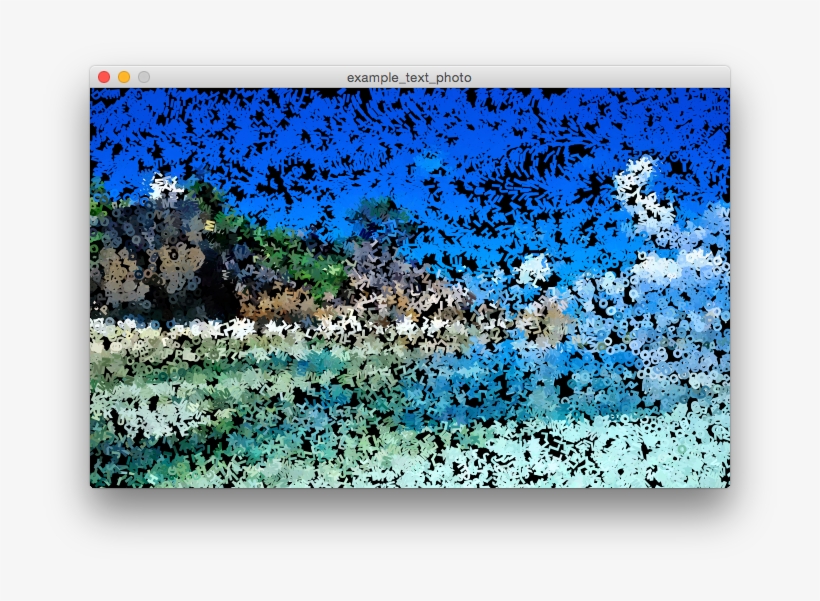
Task: Click the gray desktop background below window
Action: (x=410, y=550)
